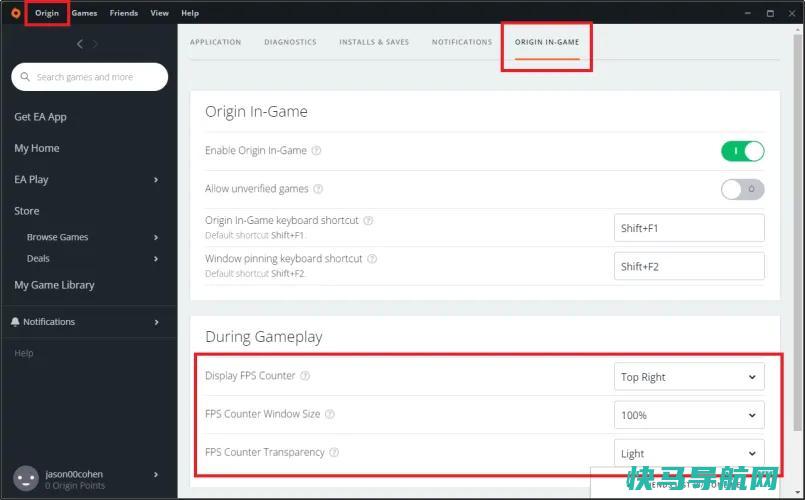Screen dimensions: 805x500
Task: Switch to the Diagnostics tab
Action: tap(291, 42)
